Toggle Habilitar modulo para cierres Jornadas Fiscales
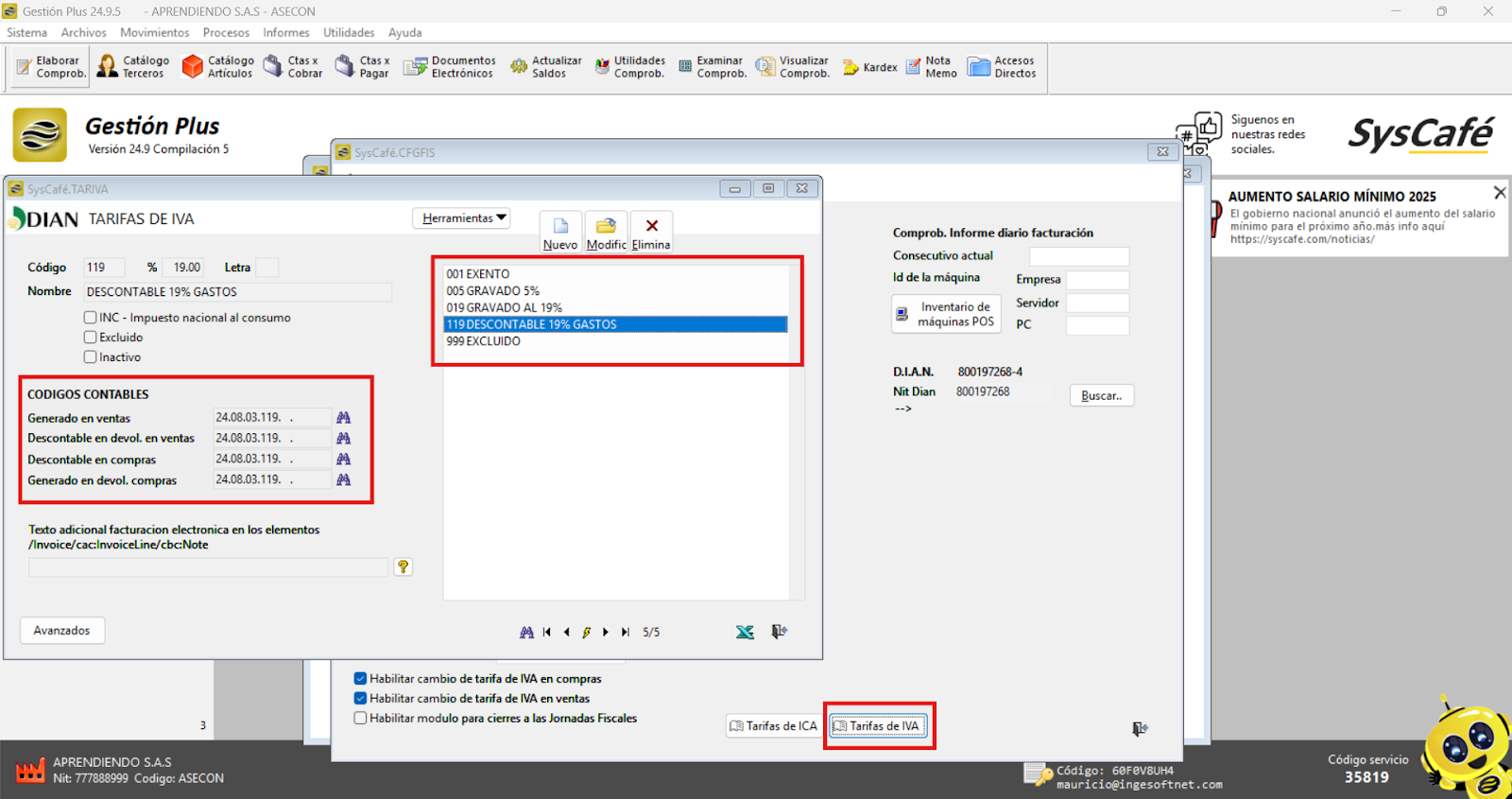The image size is (1512, 799). pyautogui.click(x=360, y=719)
